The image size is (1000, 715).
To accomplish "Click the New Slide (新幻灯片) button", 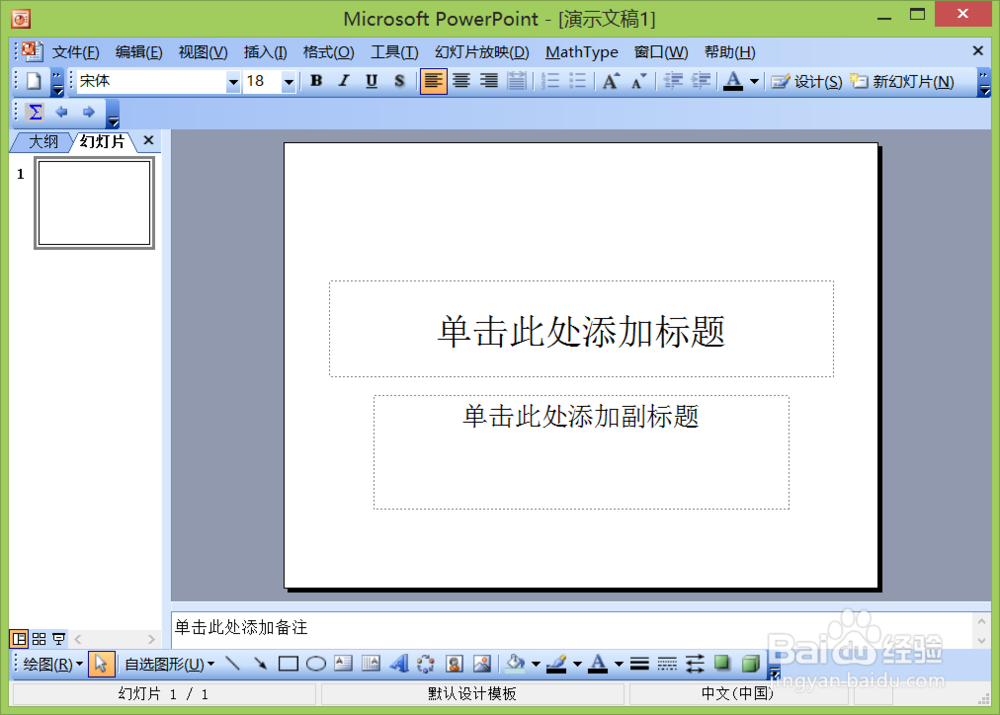I will tap(902, 82).
